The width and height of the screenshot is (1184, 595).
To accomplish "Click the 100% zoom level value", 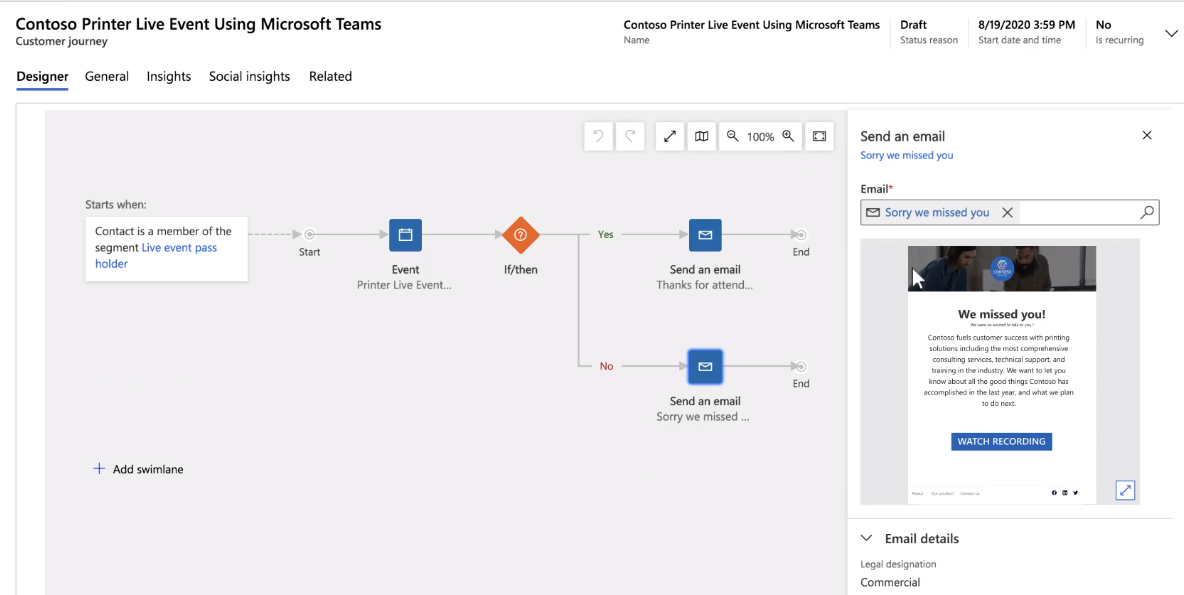I will [x=760, y=137].
